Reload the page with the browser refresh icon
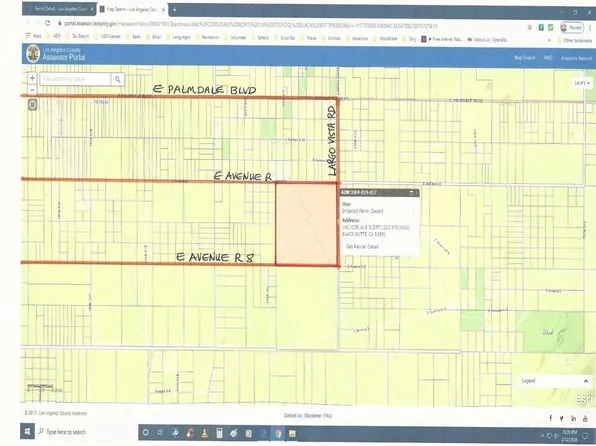Screen dimensions: 596x446 (48, 23)
